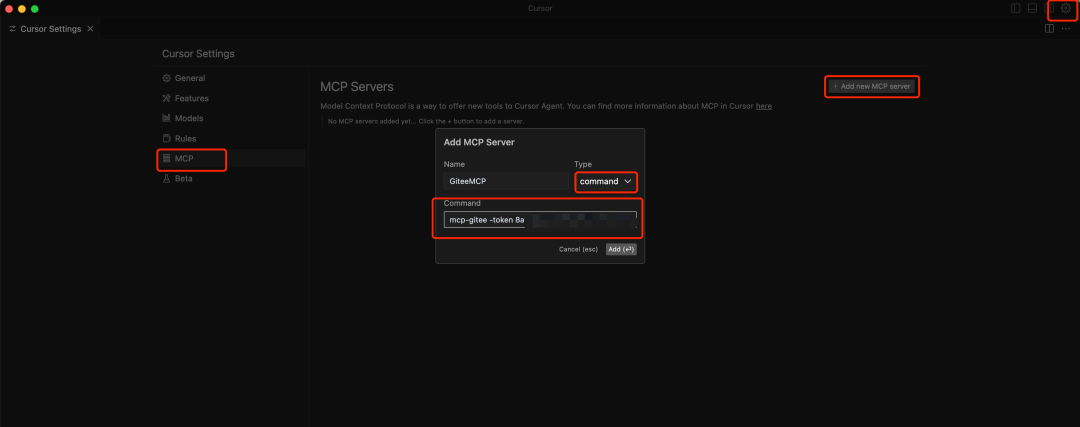Click the Rules icon in sidebar
The width and height of the screenshot is (1080, 427).
(x=166, y=138)
